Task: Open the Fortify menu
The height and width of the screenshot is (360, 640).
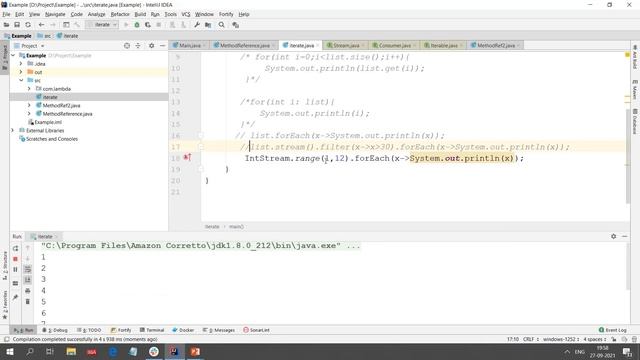Action: [226, 14]
